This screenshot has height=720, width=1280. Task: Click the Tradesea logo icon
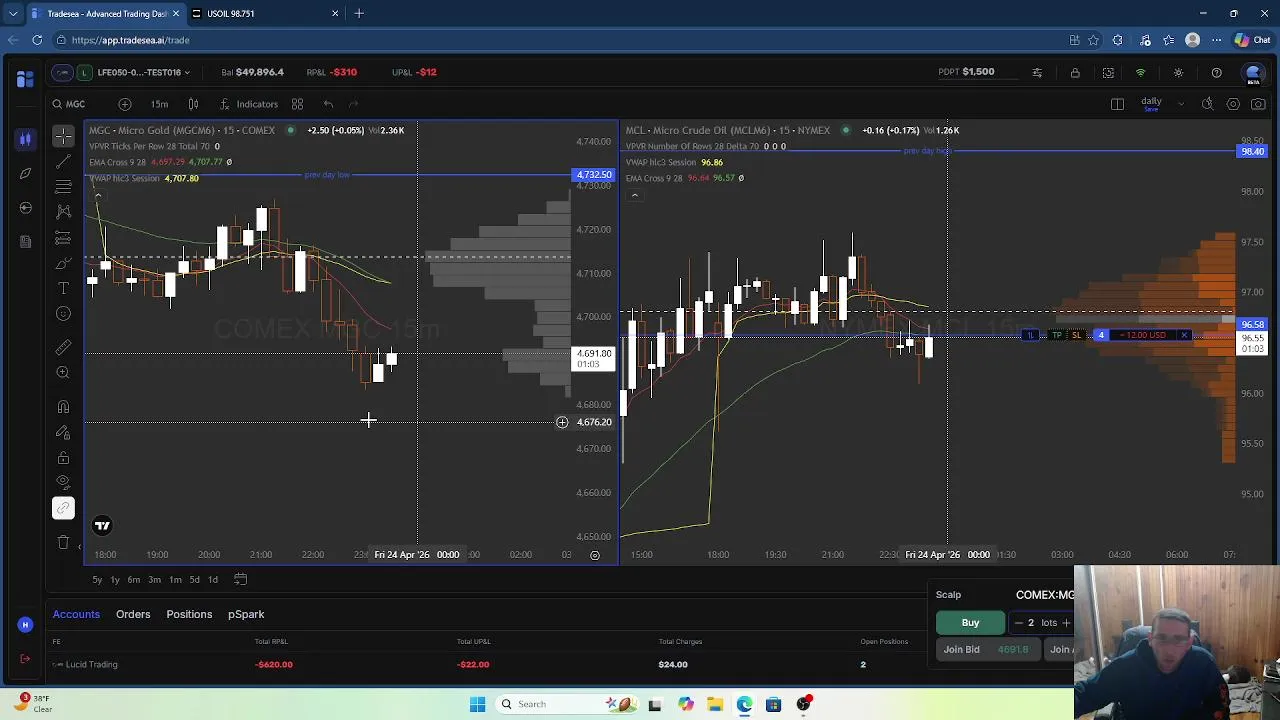tap(25, 78)
